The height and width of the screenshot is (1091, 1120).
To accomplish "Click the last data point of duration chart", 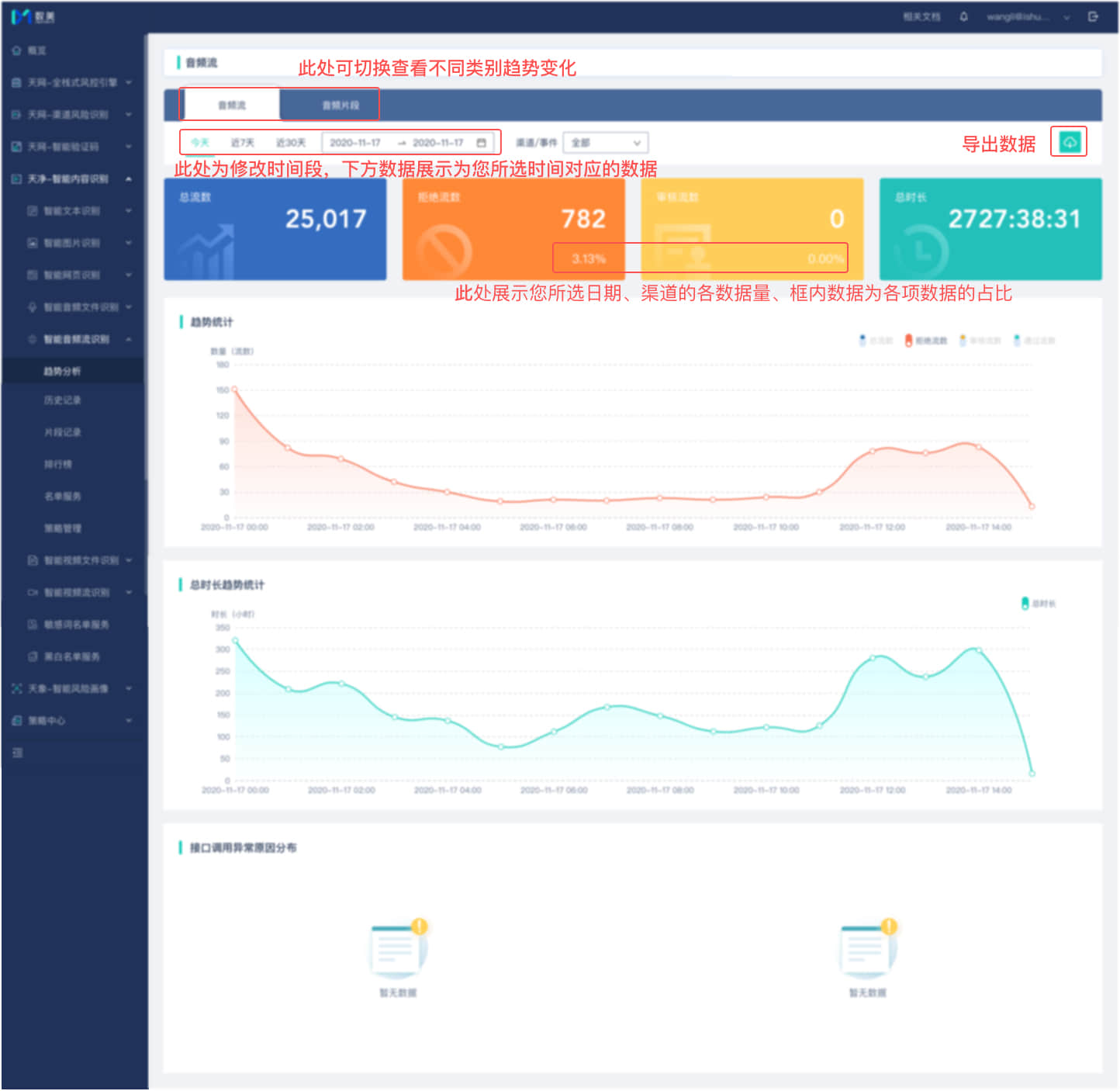I will 1032,773.
